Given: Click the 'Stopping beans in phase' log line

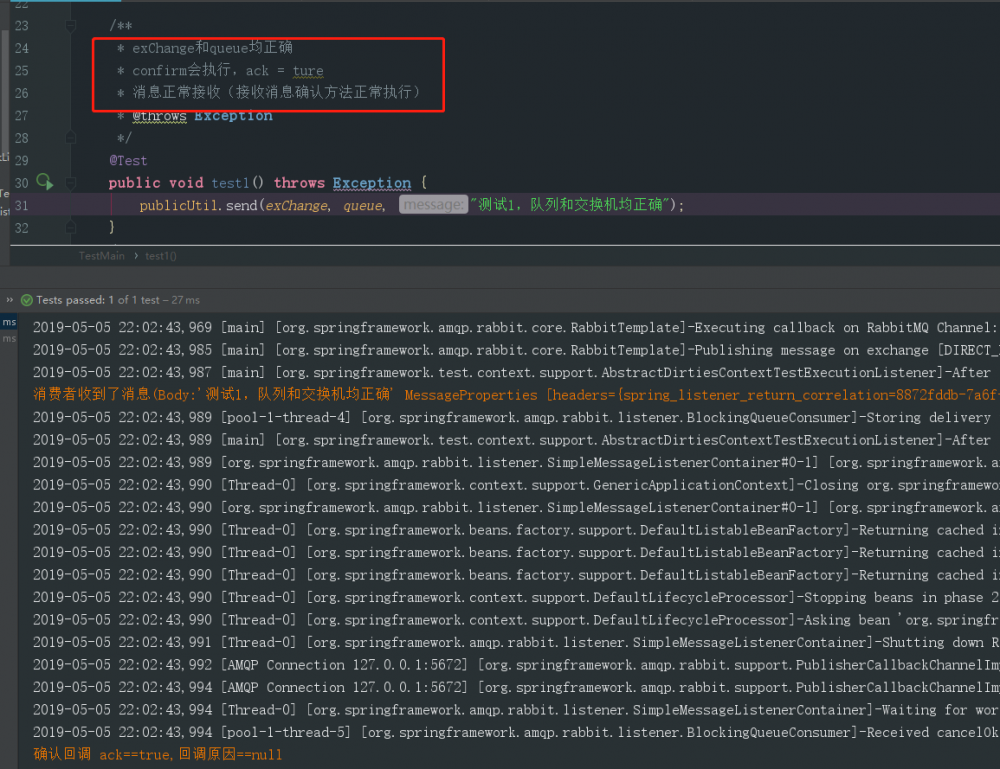Looking at the screenshot, I should point(516,597).
